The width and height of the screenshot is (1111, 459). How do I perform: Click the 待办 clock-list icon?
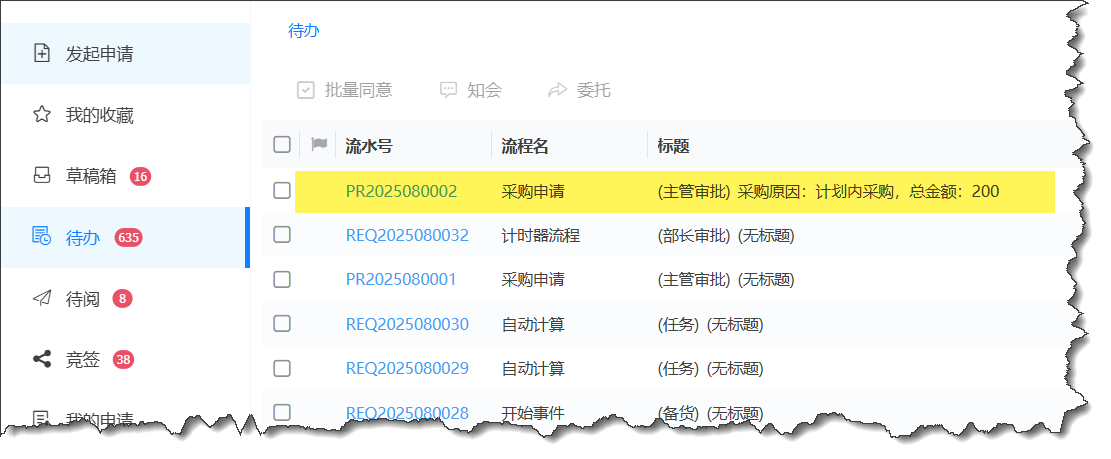coord(42,237)
